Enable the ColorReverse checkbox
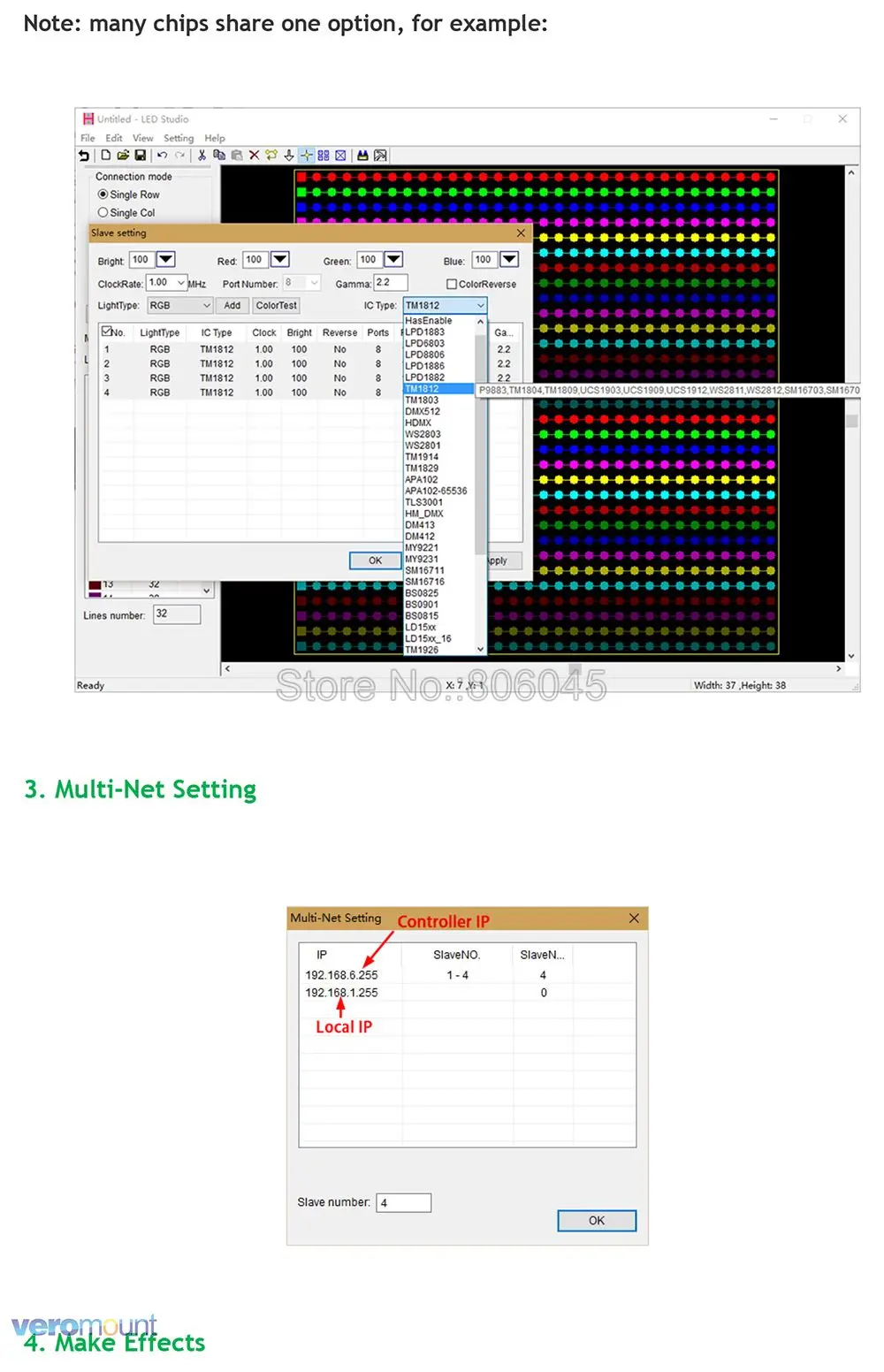Screen dimensions: 884x1372 [x=452, y=285]
